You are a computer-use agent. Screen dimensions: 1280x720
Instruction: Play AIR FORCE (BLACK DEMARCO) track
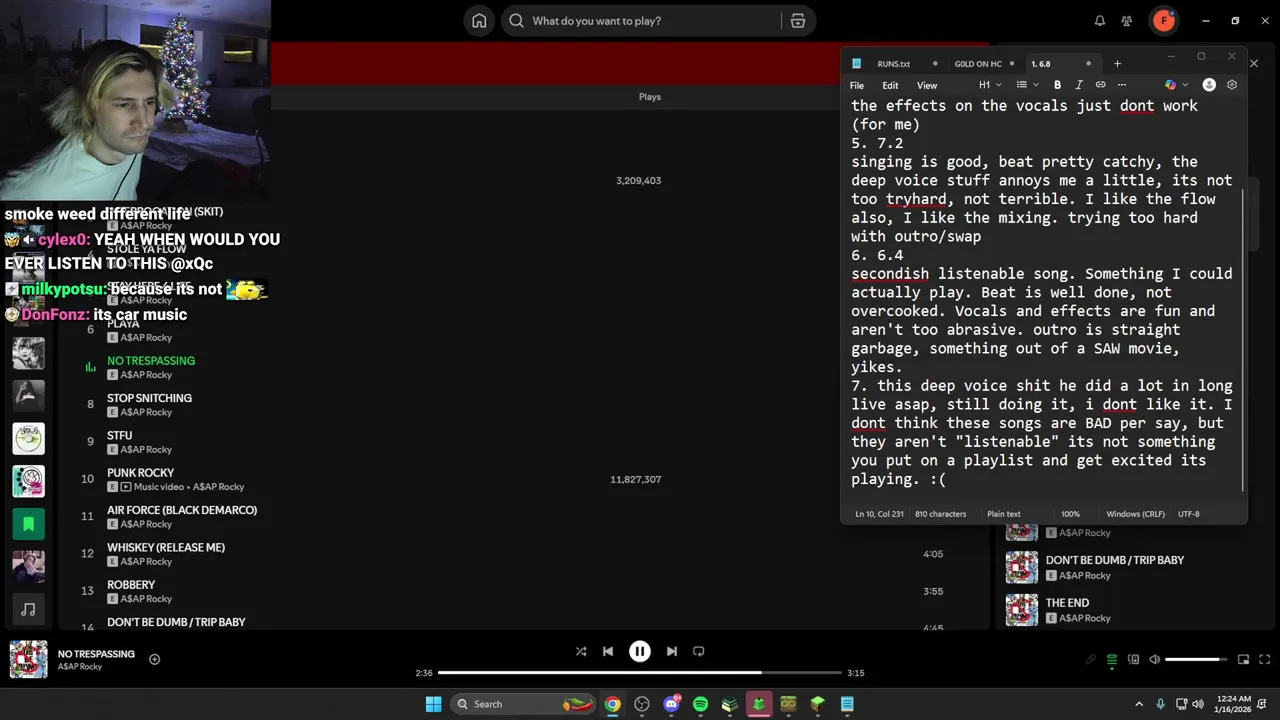click(x=182, y=510)
